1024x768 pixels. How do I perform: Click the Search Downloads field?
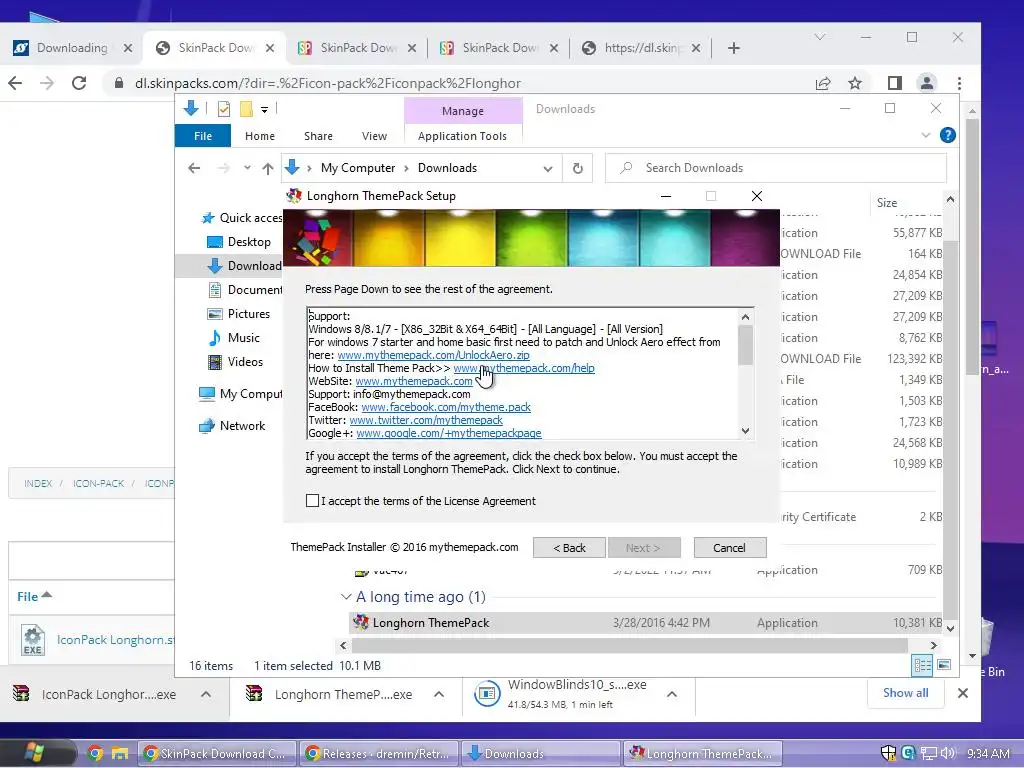pyautogui.click(x=776, y=168)
